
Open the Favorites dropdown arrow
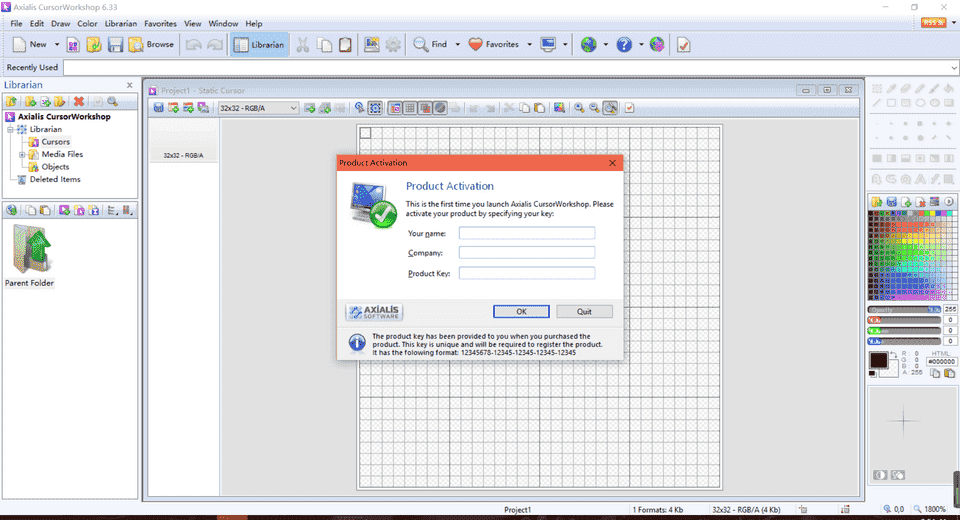click(x=530, y=45)
